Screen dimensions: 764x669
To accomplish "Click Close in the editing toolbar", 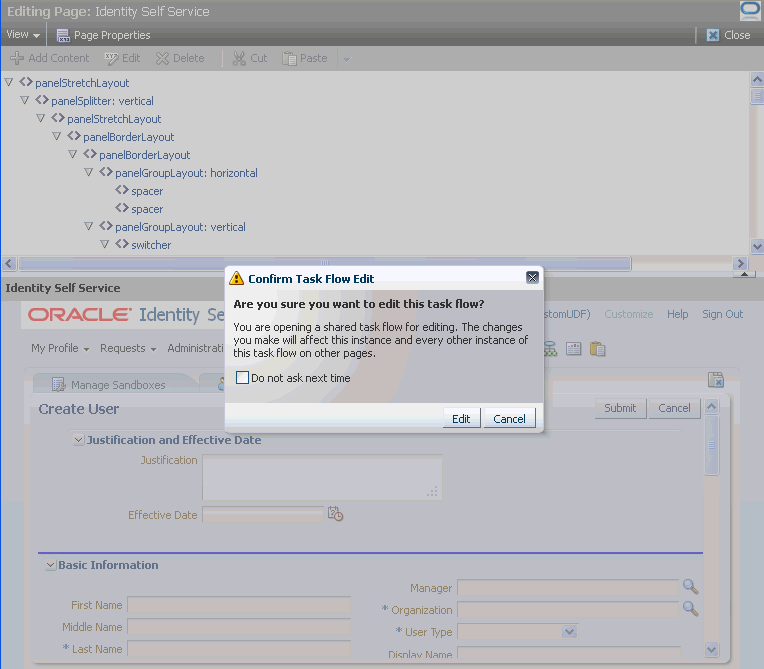I will click(728, 35).
